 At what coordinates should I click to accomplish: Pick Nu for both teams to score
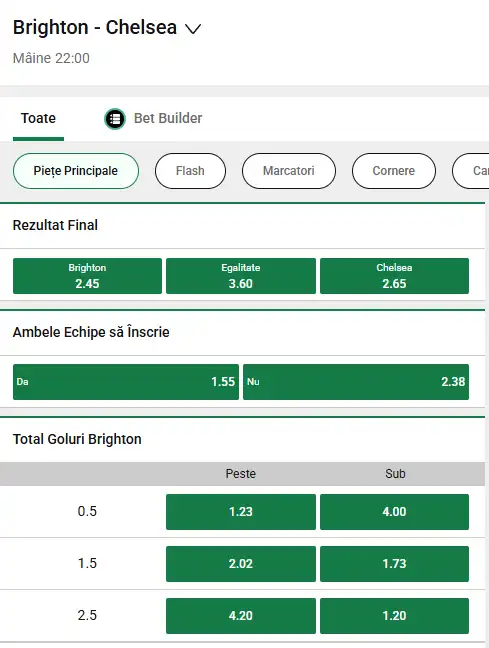tap(356, 382)
